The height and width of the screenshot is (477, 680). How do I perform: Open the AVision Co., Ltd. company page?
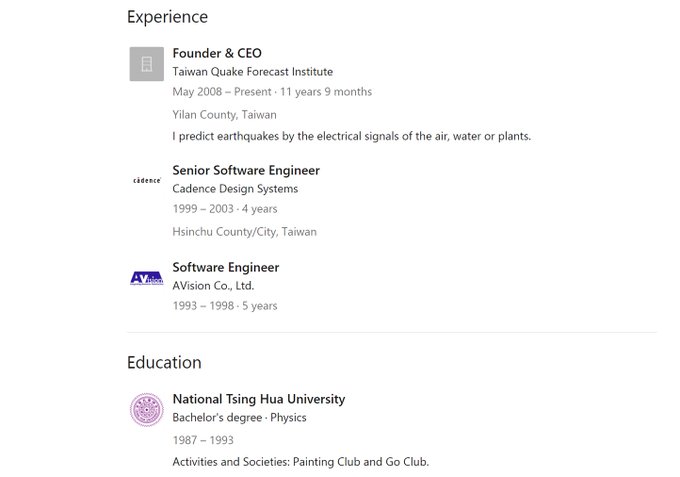click(x=213, y=286)
